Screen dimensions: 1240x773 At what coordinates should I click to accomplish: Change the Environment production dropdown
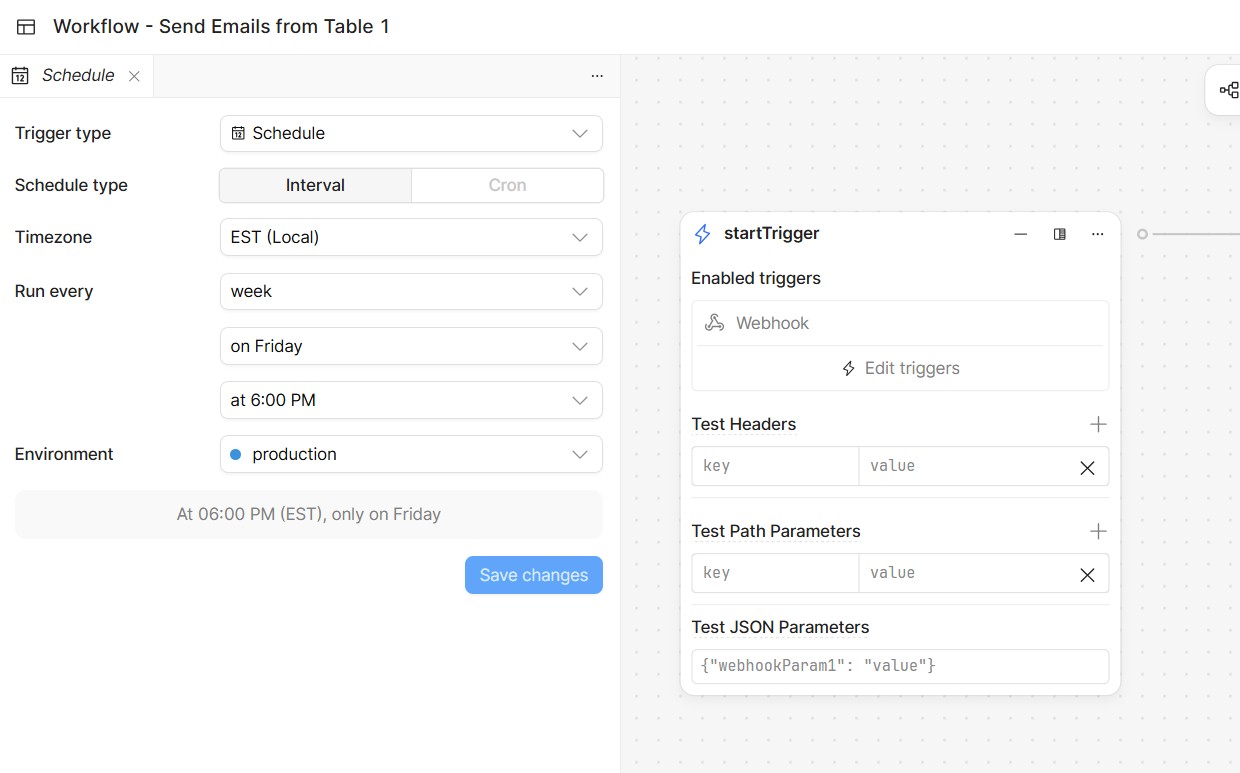tap(411, 454)
